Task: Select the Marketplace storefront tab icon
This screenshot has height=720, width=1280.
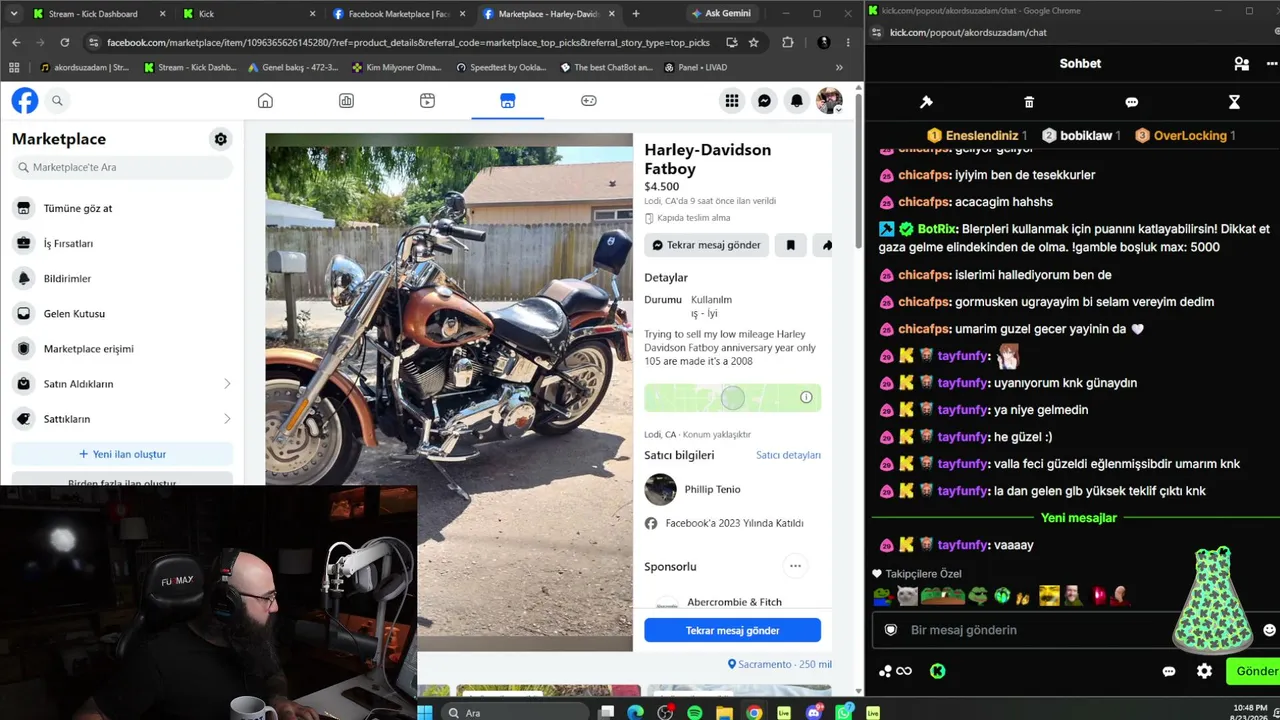Action: 507,100
